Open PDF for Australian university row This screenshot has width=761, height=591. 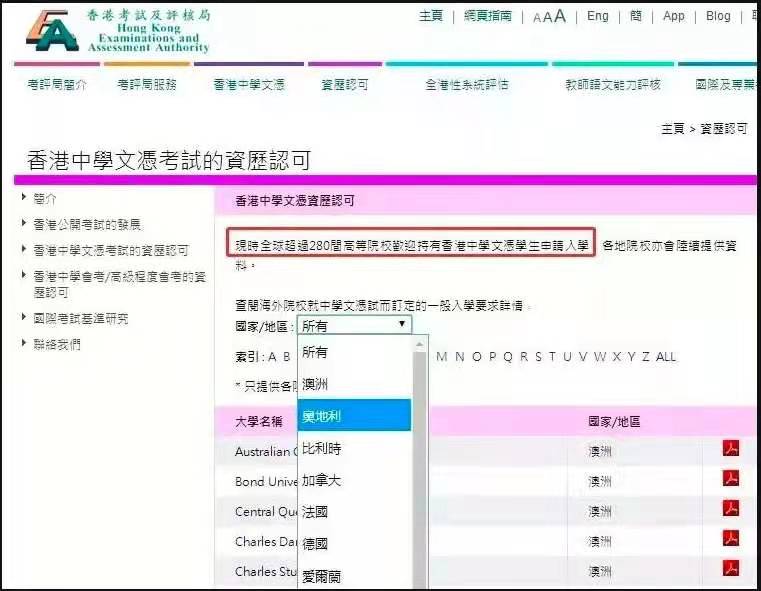point(731,449)
